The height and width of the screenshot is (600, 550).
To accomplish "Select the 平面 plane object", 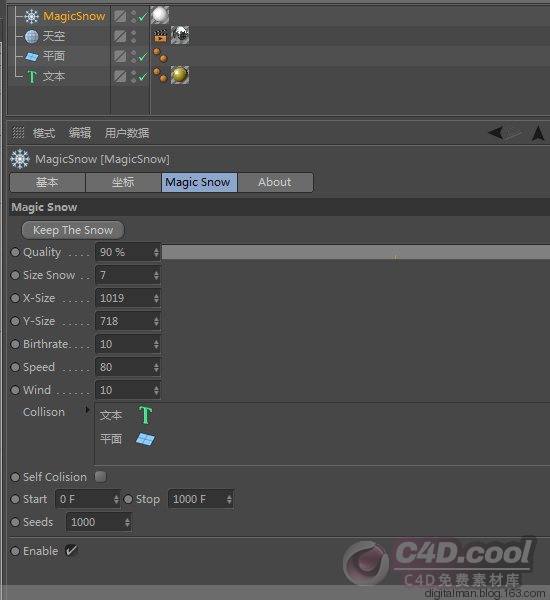I will coord(54,56).
